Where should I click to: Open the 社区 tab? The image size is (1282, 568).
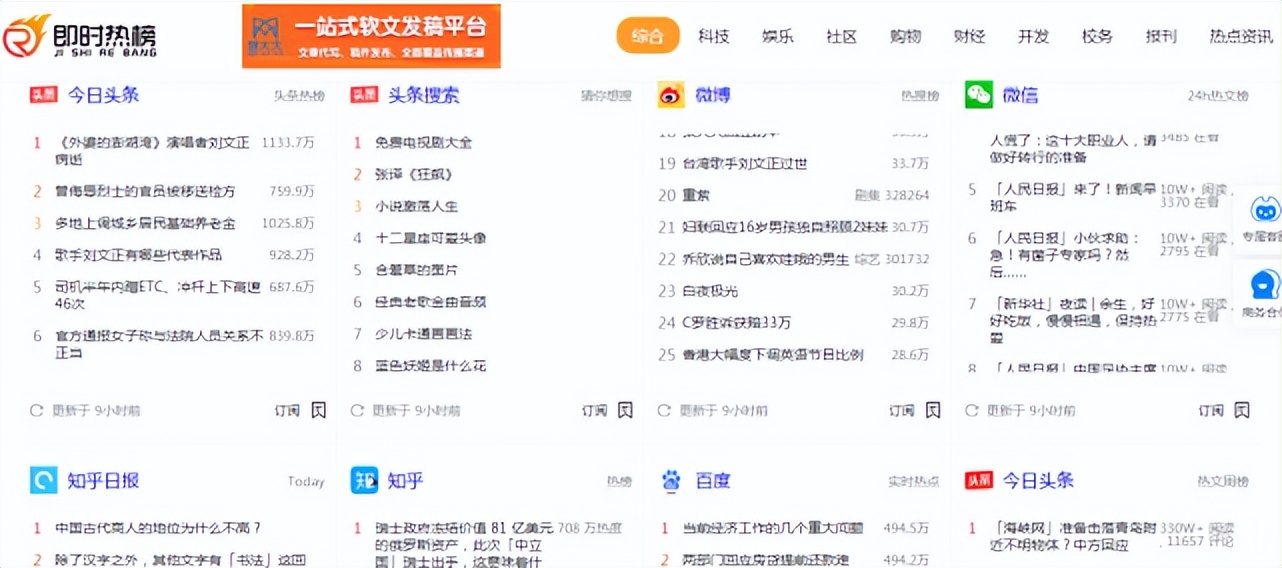click(x=842, y=37)
